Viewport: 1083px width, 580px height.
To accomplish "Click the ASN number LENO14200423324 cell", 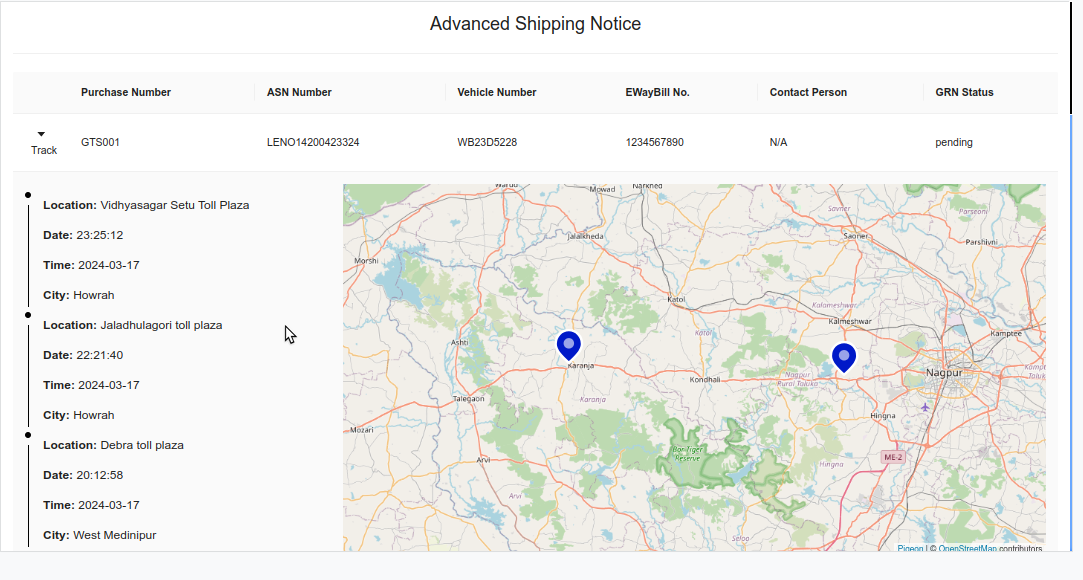I will coord(313,142).
